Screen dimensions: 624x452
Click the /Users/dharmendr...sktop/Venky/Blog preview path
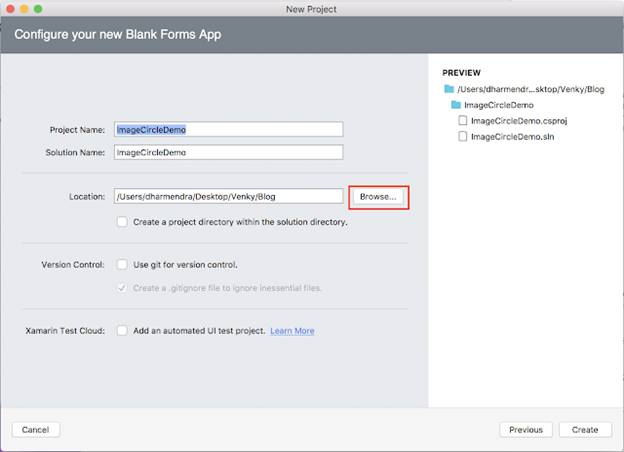(x=530, y=89)
